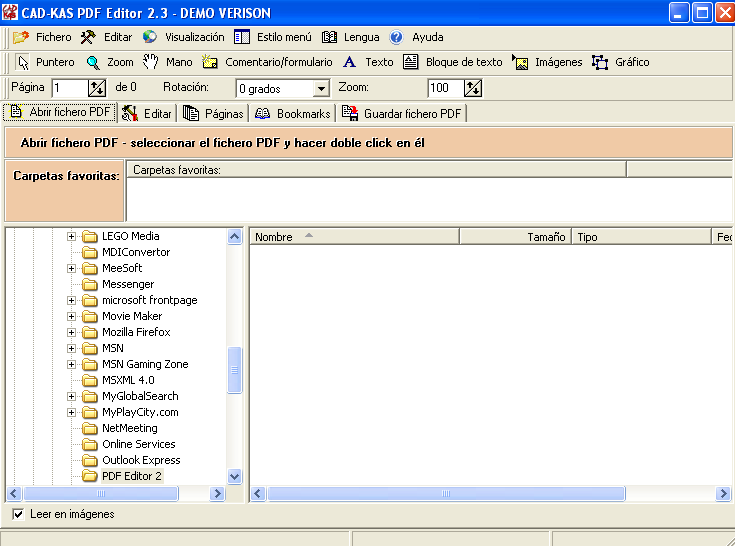This screenshot has height=546, width=735.
Task: Click the Zoom value input field
Action: coord(445,88)
